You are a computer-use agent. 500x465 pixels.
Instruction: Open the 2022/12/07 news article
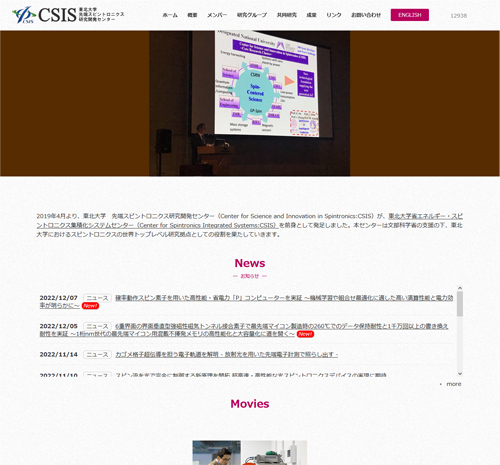pyautogui.click(x=246, y=302)
